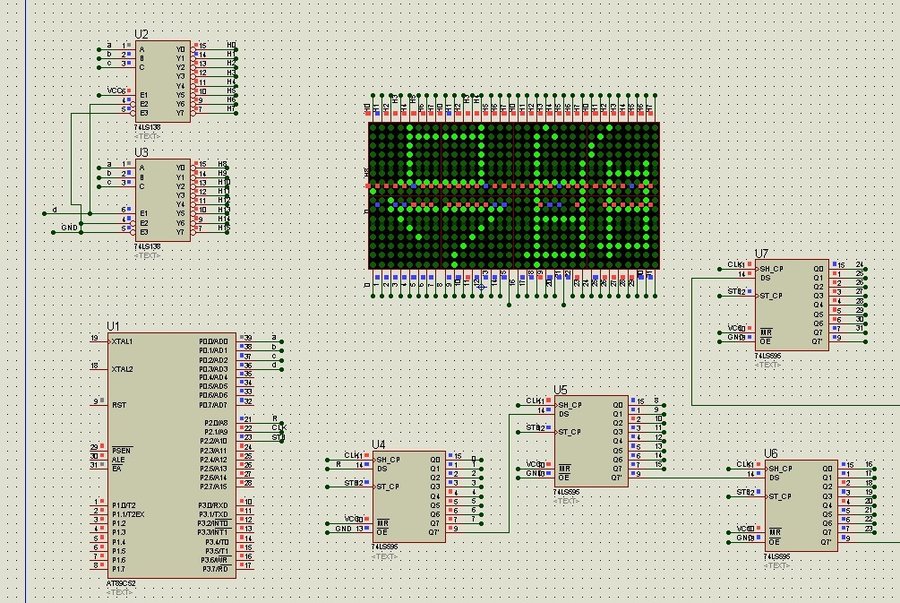This screenshot has height=603, width=900.
Task: Click the SH_CP pin on U7
Action: 770,268
